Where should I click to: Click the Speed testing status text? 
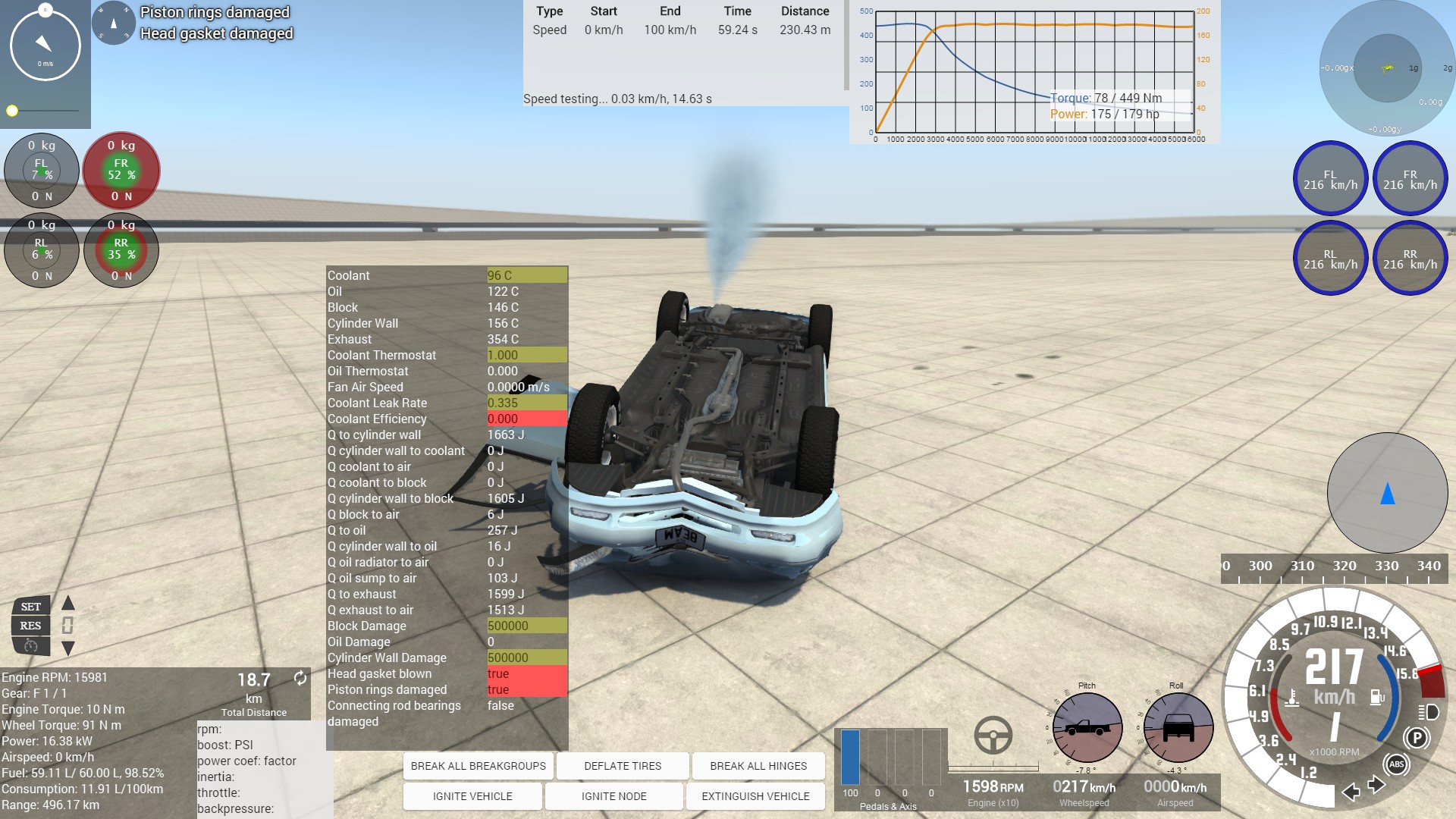point(618,99)
